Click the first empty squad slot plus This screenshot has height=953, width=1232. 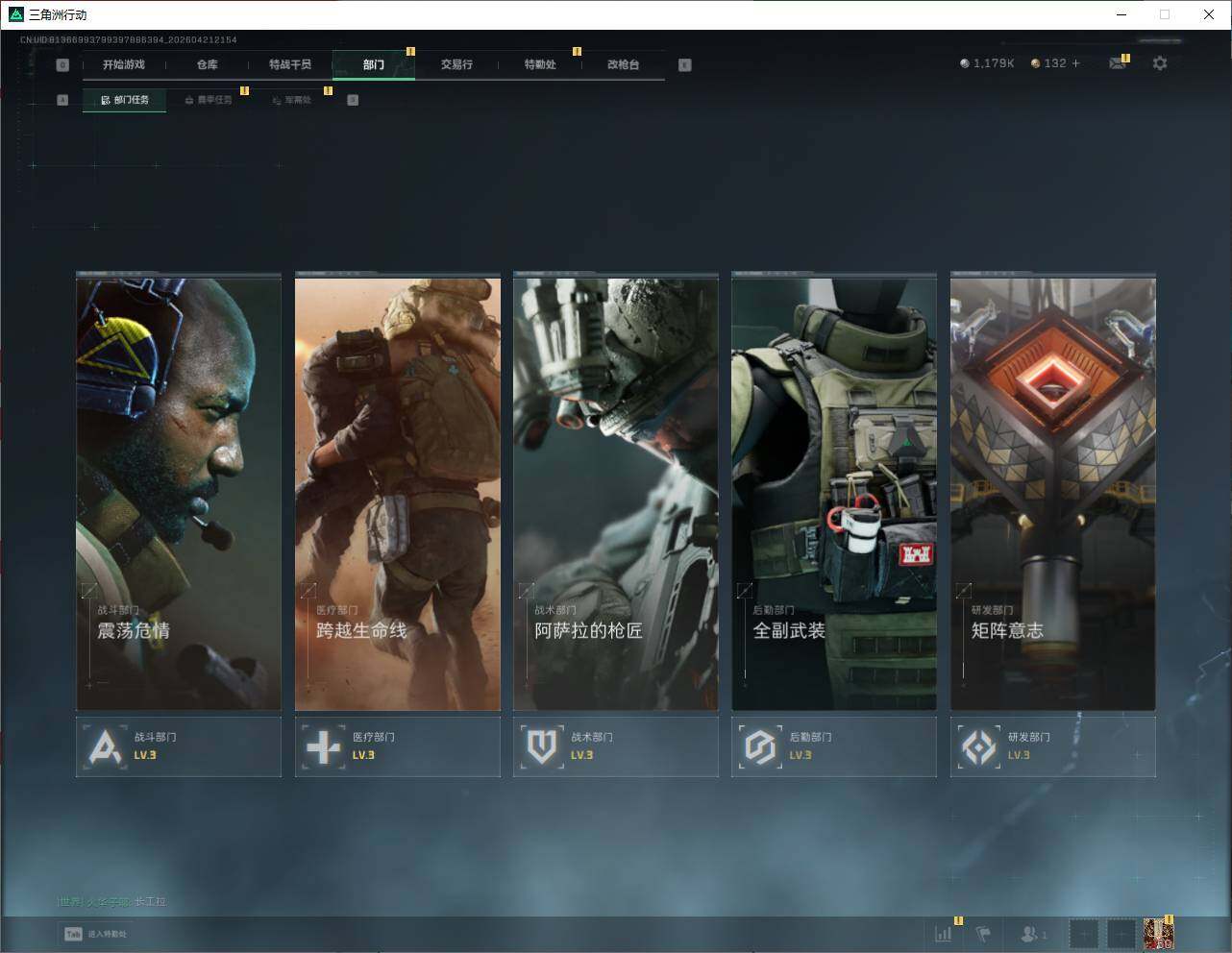1083,934
